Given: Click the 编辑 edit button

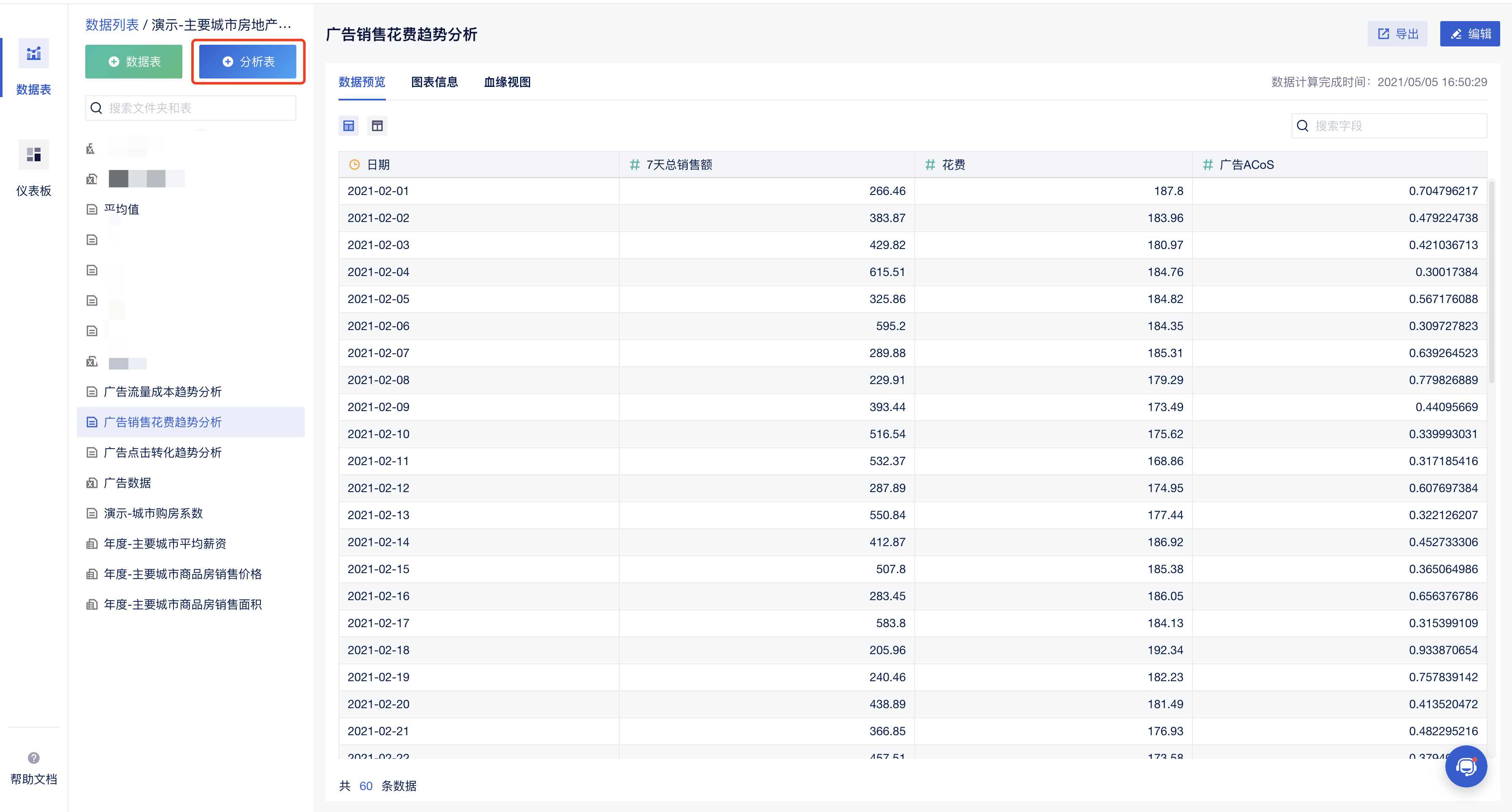Looking at the screenshot, I should 1470,34.
